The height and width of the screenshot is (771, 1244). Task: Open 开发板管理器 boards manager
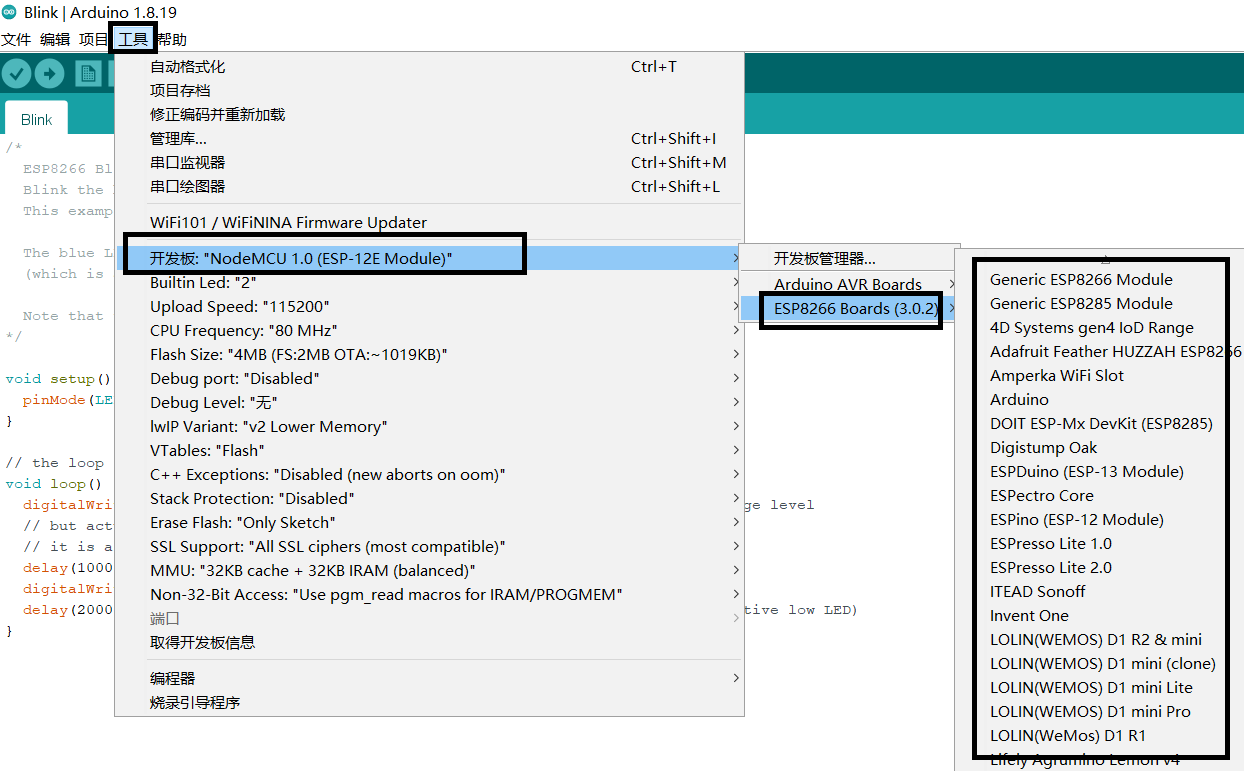click(x=825, y=259)
